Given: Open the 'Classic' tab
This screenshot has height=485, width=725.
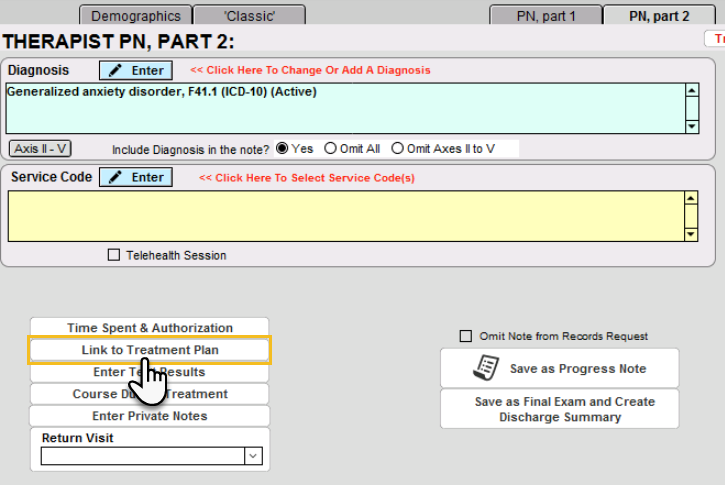Looking at the screenshot, I should click(x=249, y=16).
